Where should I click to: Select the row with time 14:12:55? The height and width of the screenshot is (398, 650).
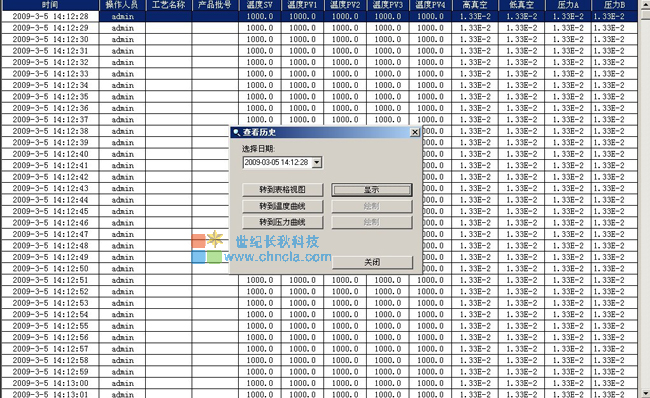(319, 326)
